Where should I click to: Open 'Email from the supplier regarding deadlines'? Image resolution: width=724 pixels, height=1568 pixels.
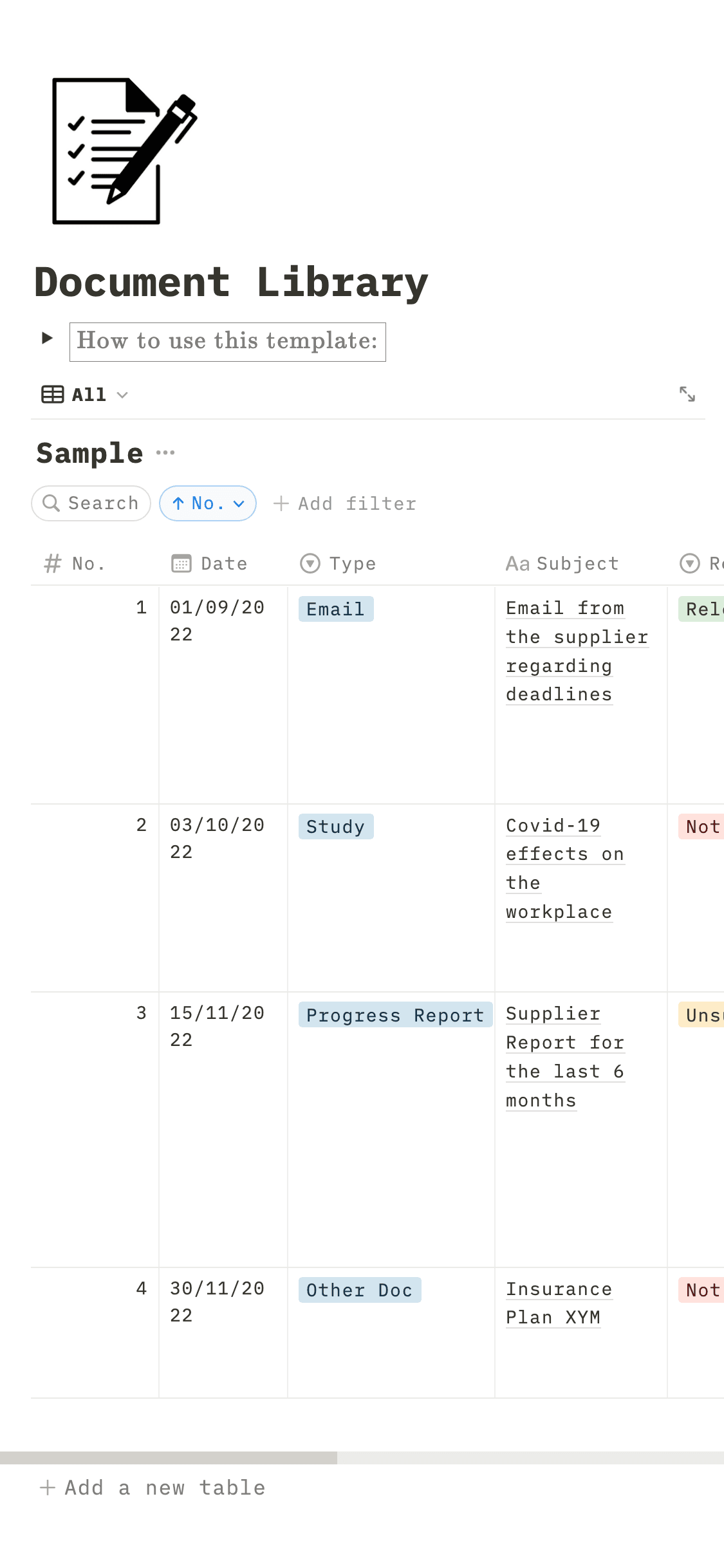[x=564, y=651]
